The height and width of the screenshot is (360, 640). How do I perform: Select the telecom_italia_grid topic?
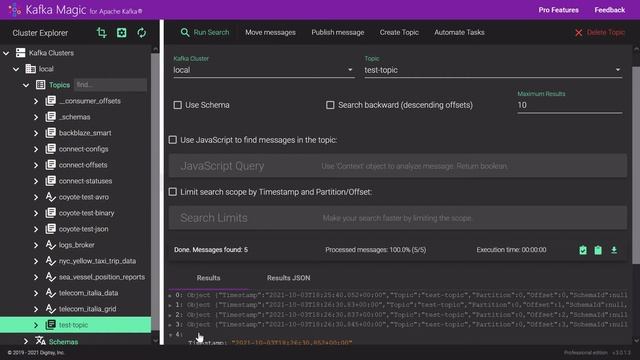tap(87, 309)
